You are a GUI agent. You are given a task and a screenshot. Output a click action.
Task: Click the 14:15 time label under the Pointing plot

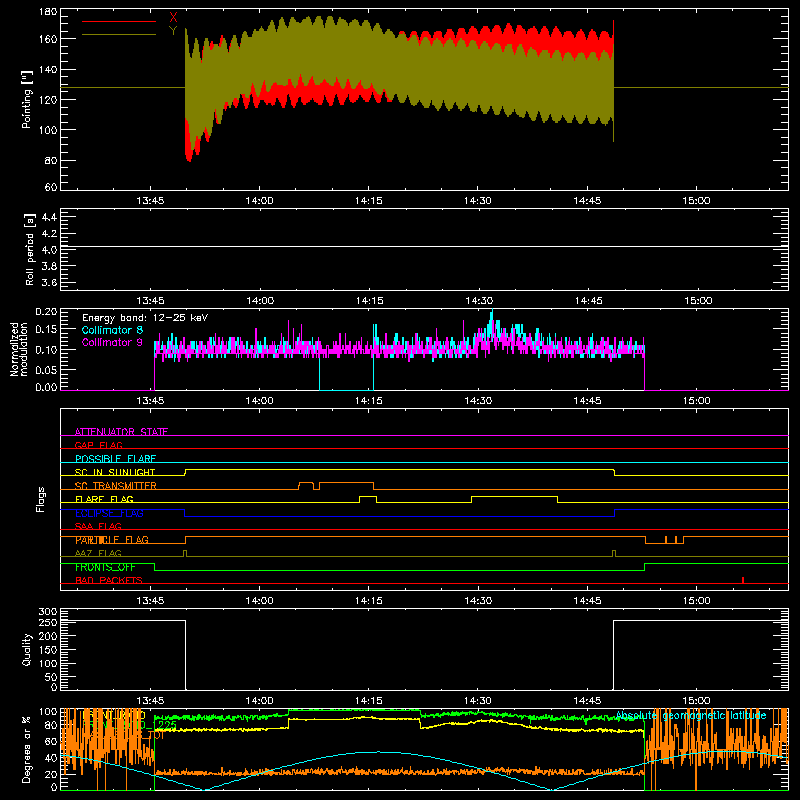pyautogui.click(x=369, y=201)
